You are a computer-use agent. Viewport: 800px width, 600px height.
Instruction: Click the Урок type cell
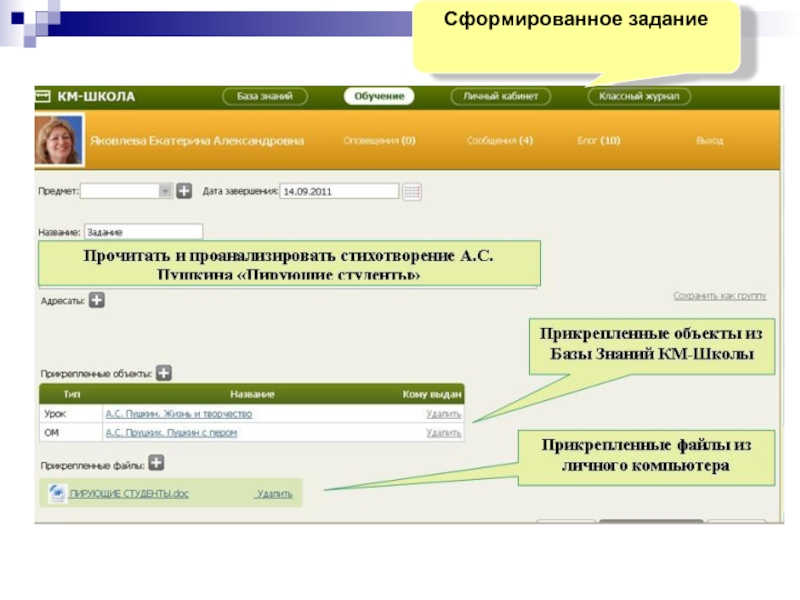(71, 414)
